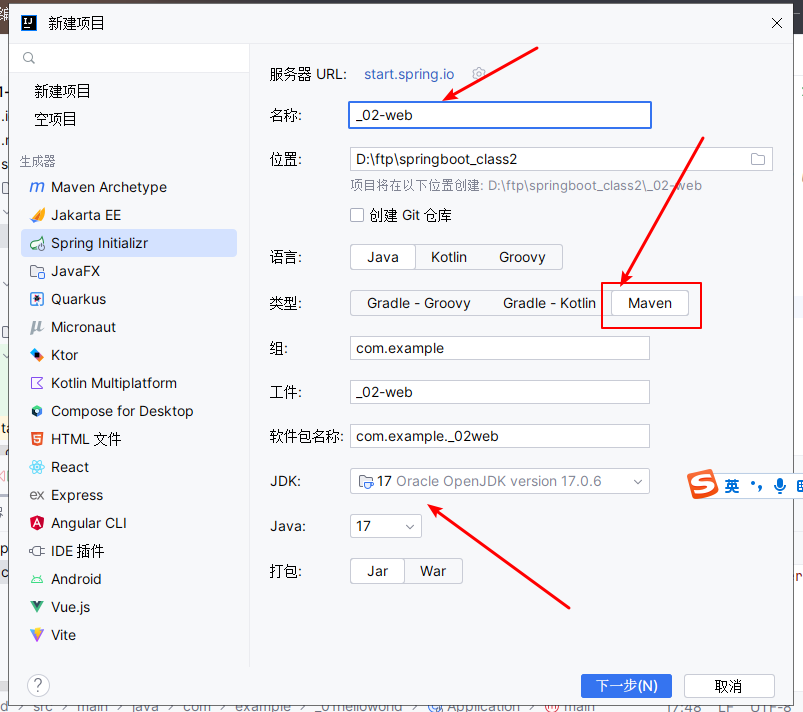This screenshot has width=803, height=712.
Task: Click the IntelliJ IDEA logo in the title bar
Action: (x=29, y=23)
